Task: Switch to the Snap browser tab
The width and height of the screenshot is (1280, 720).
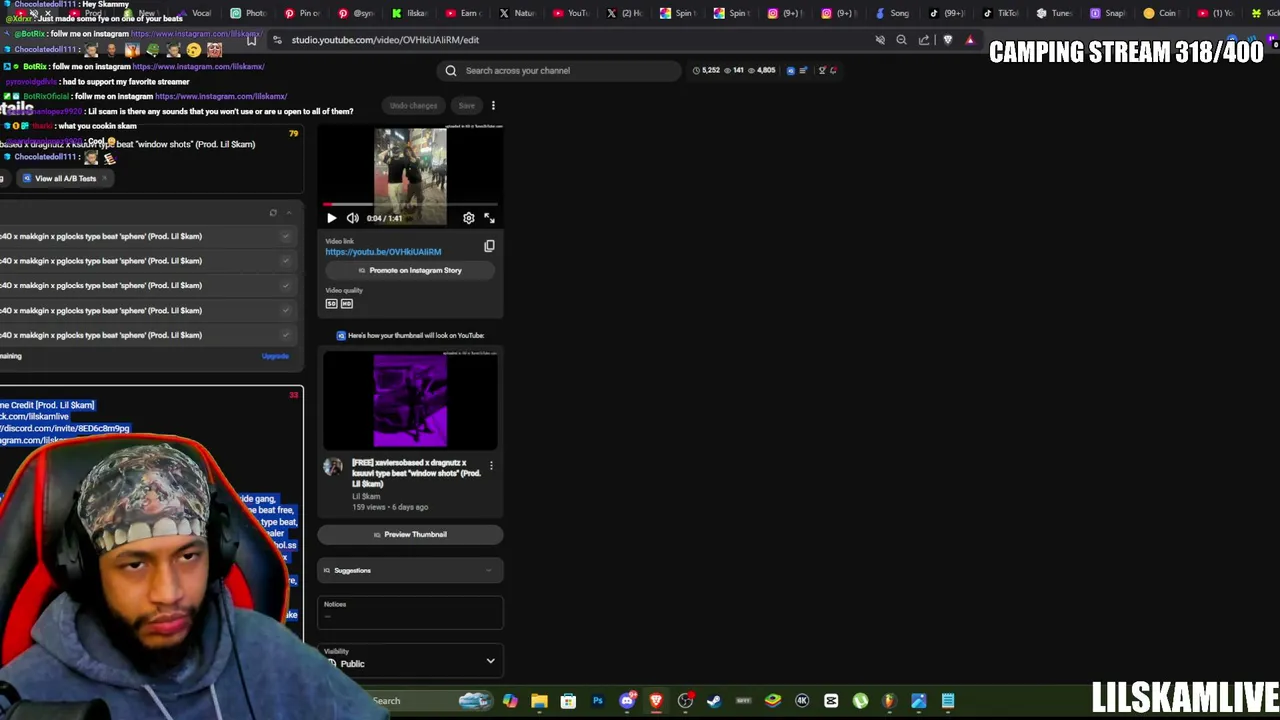Action: pos(1109,13)
